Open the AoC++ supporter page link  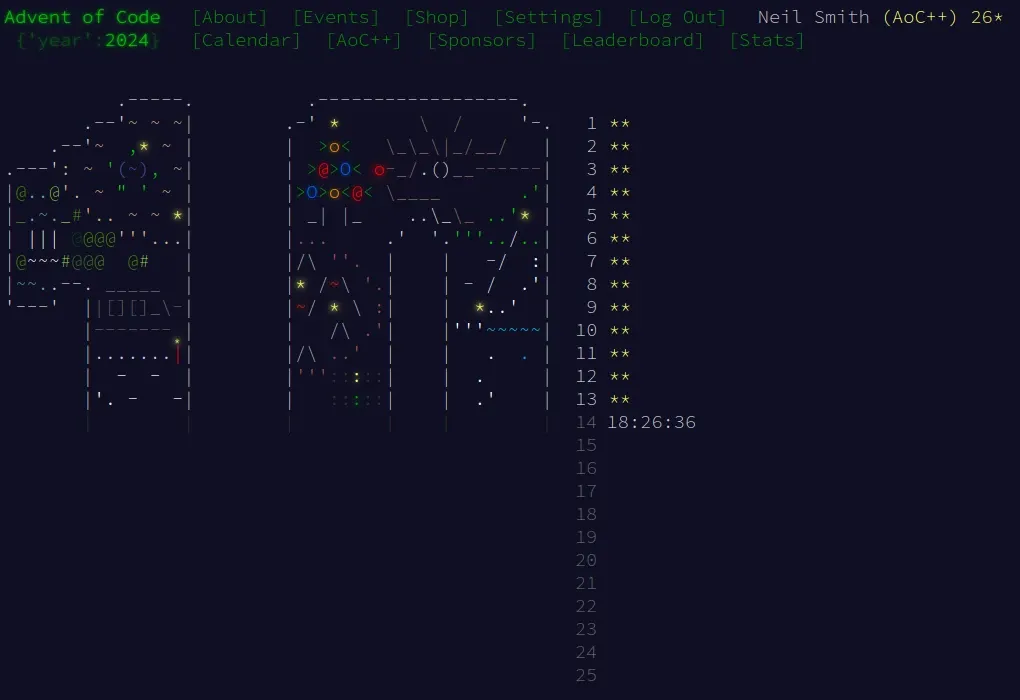point(364,40)
